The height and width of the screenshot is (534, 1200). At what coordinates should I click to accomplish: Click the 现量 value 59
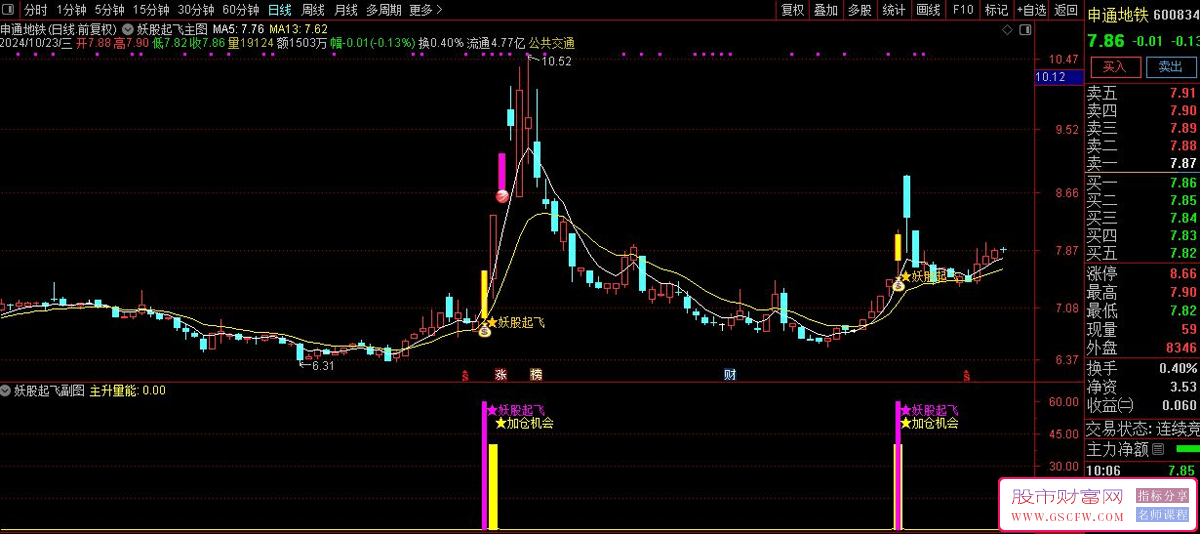click(x=1189, y=329)
